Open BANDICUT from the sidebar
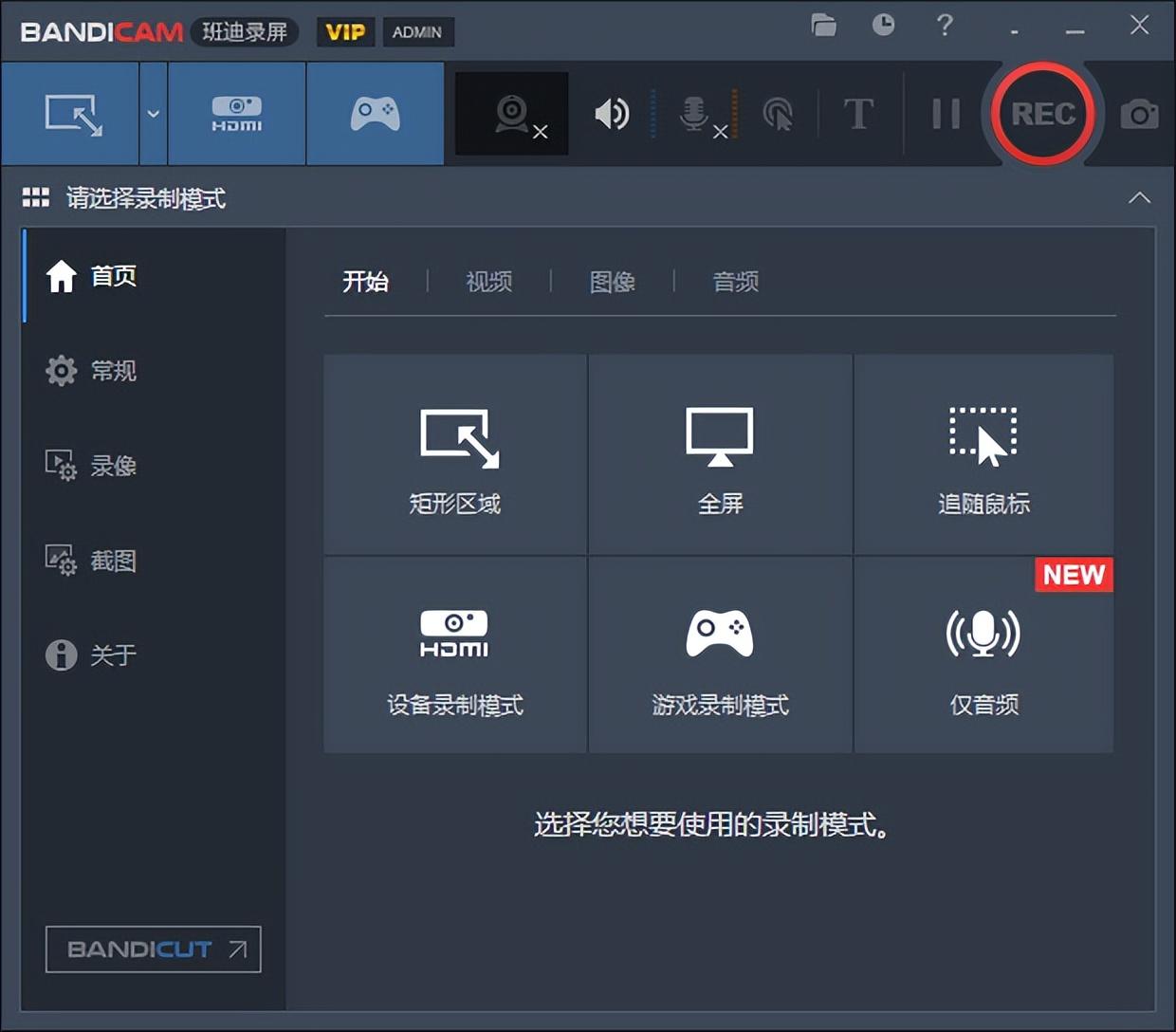The height and width of the screenshot is (1032, 1176). coord(152,950)
